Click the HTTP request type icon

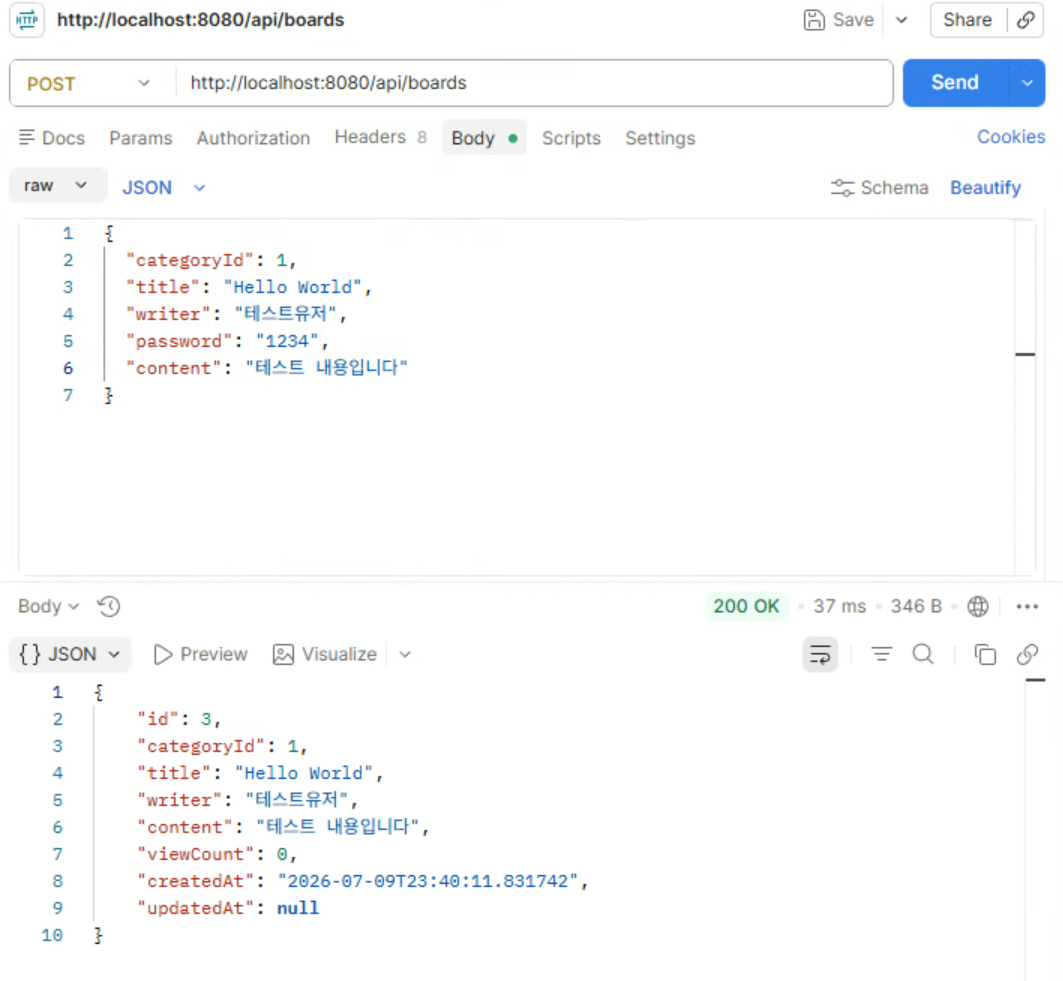coord(27,20)
